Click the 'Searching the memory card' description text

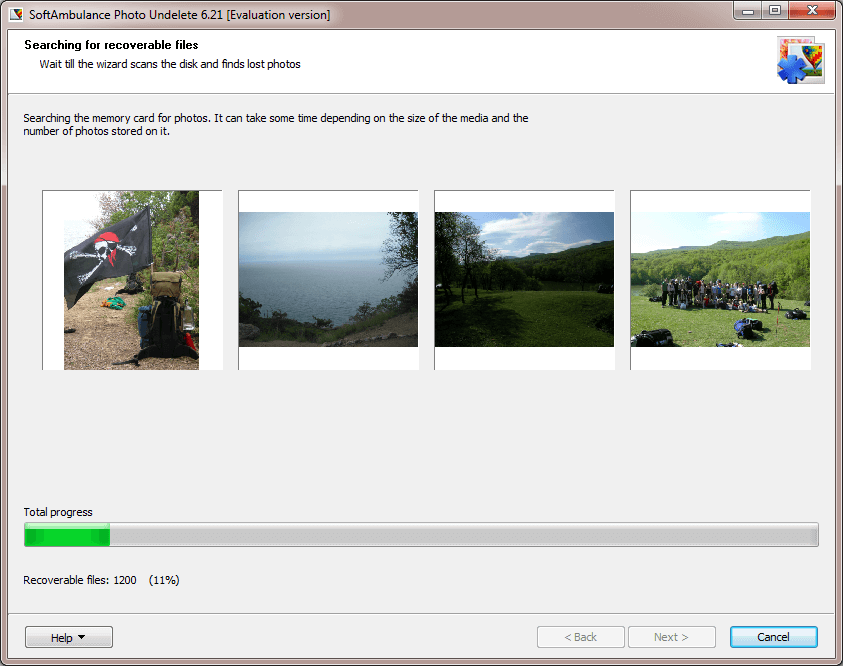276,125
